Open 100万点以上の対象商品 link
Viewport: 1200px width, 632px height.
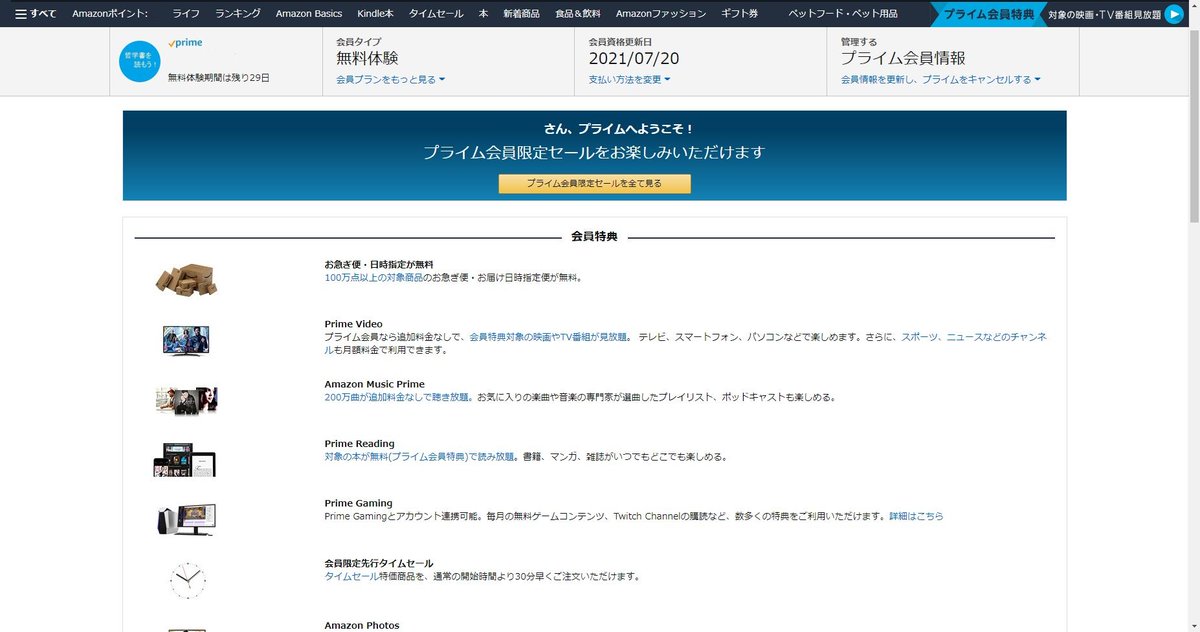373,277
